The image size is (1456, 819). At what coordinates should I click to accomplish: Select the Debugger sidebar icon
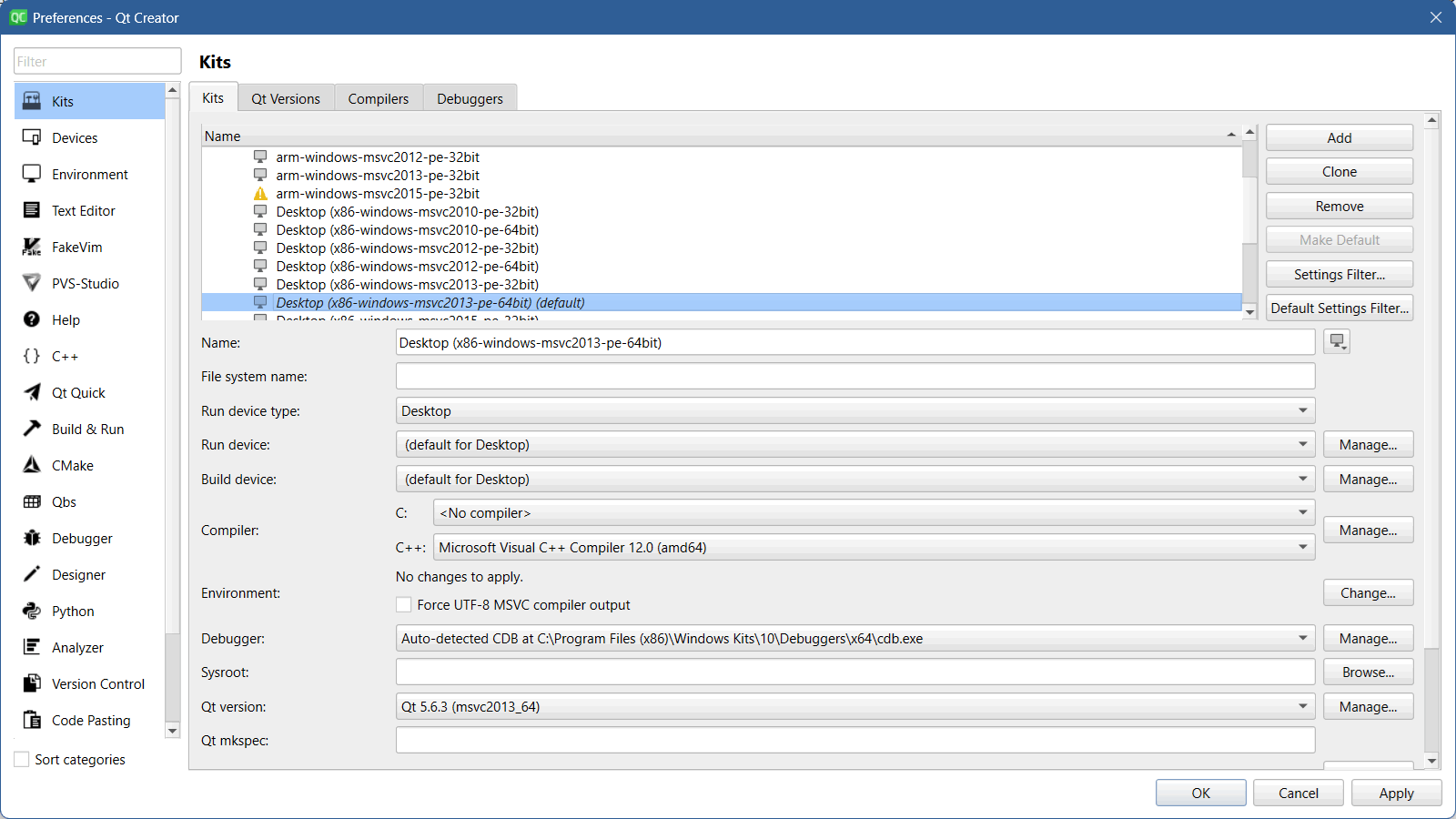[32, 538]
